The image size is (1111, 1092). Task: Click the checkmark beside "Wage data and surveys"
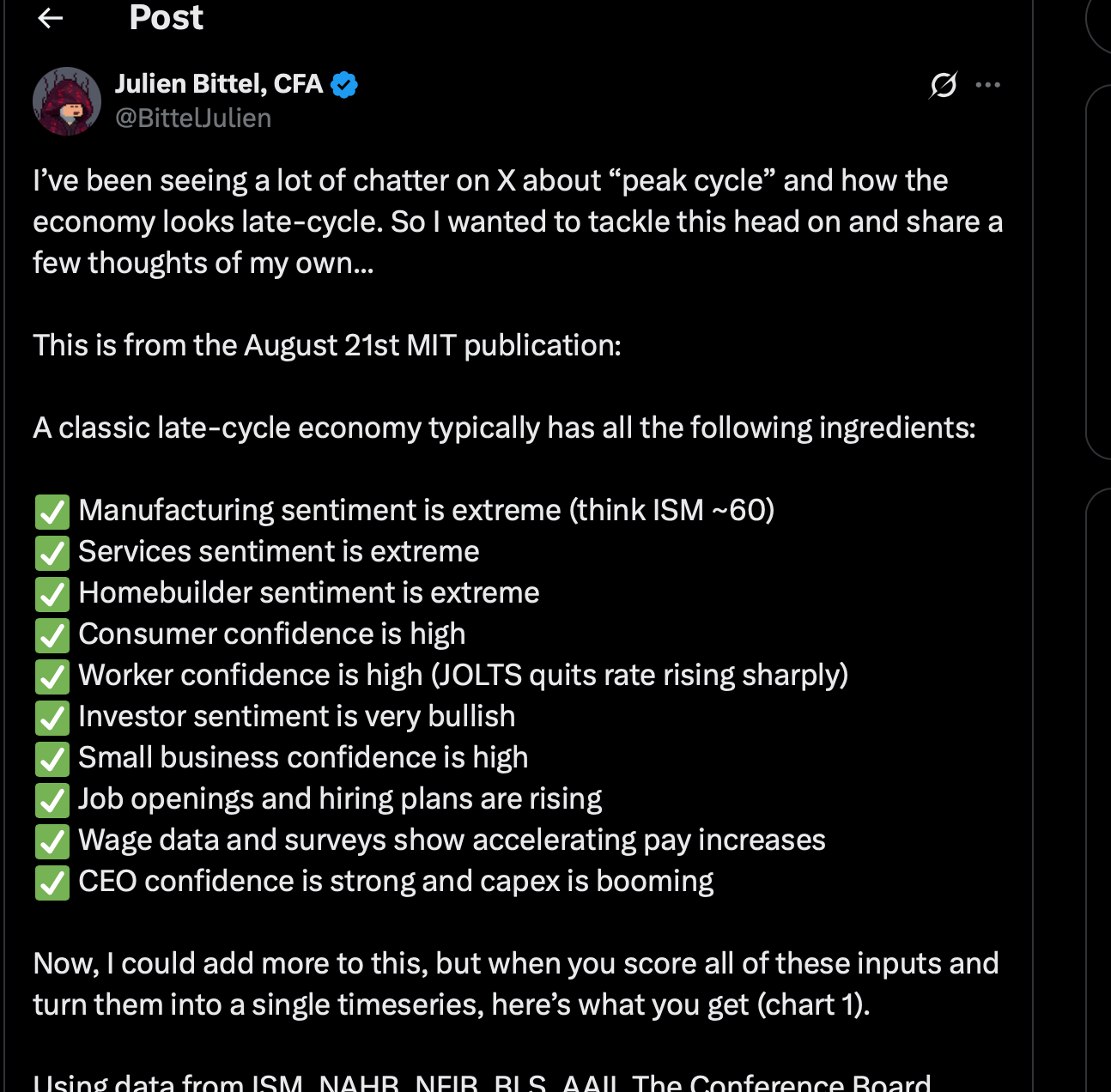(52, 841)
